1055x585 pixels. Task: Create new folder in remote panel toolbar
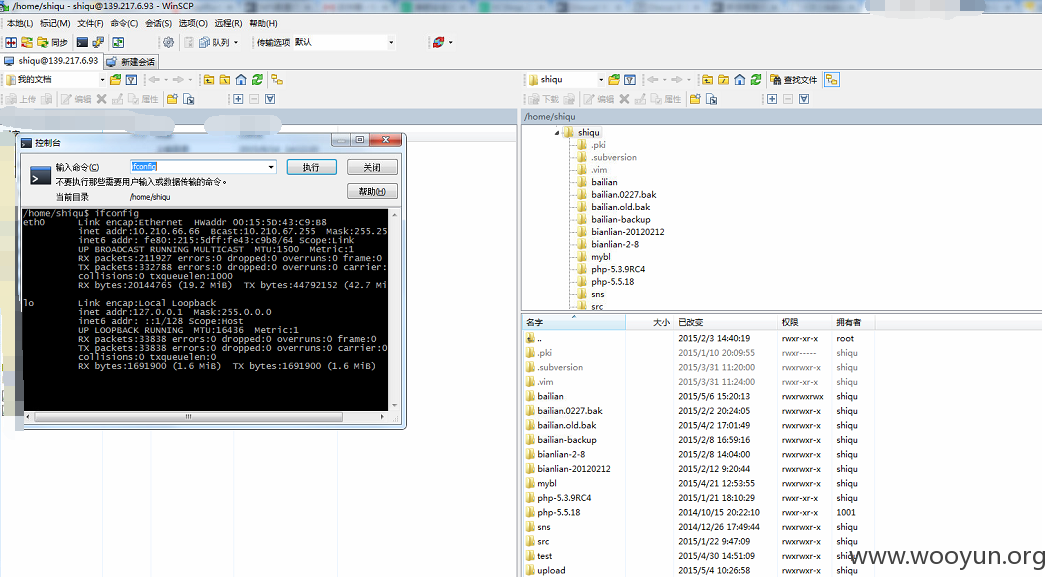pos(695,99)
